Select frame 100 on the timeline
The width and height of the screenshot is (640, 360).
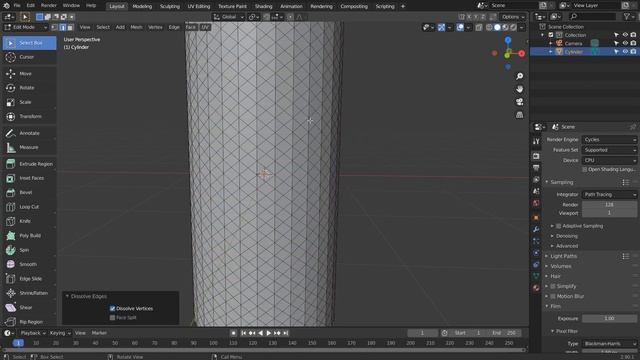213,343
